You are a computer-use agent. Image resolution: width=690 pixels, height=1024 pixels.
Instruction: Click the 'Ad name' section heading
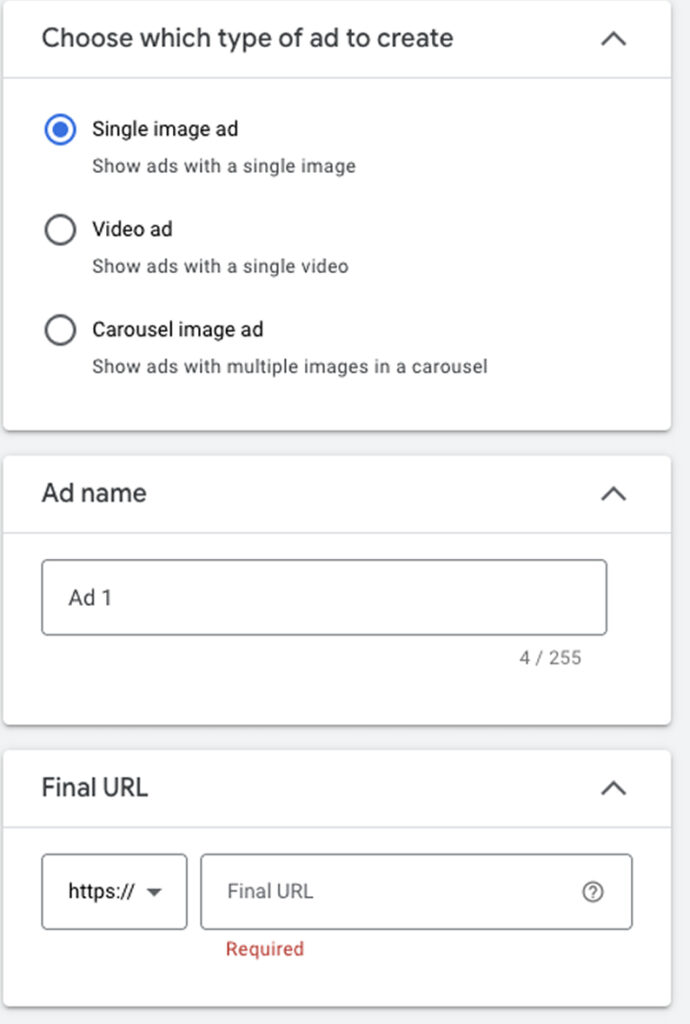[x=94, y=493]
